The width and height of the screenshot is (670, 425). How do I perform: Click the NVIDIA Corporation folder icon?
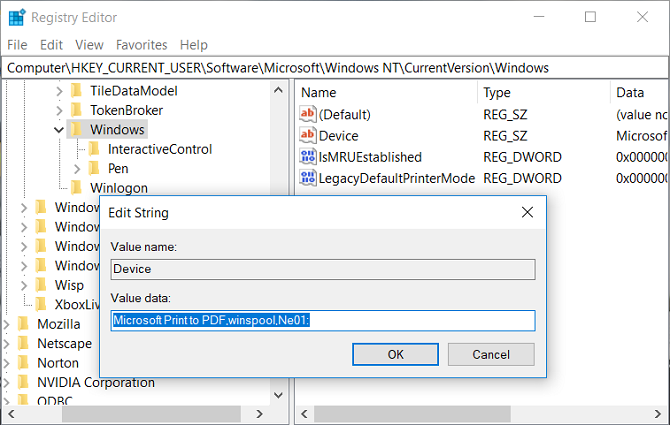(x=24, y=382)
